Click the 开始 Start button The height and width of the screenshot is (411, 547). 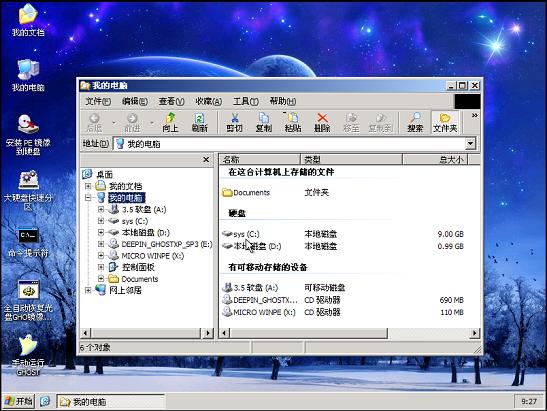[19, 401]
